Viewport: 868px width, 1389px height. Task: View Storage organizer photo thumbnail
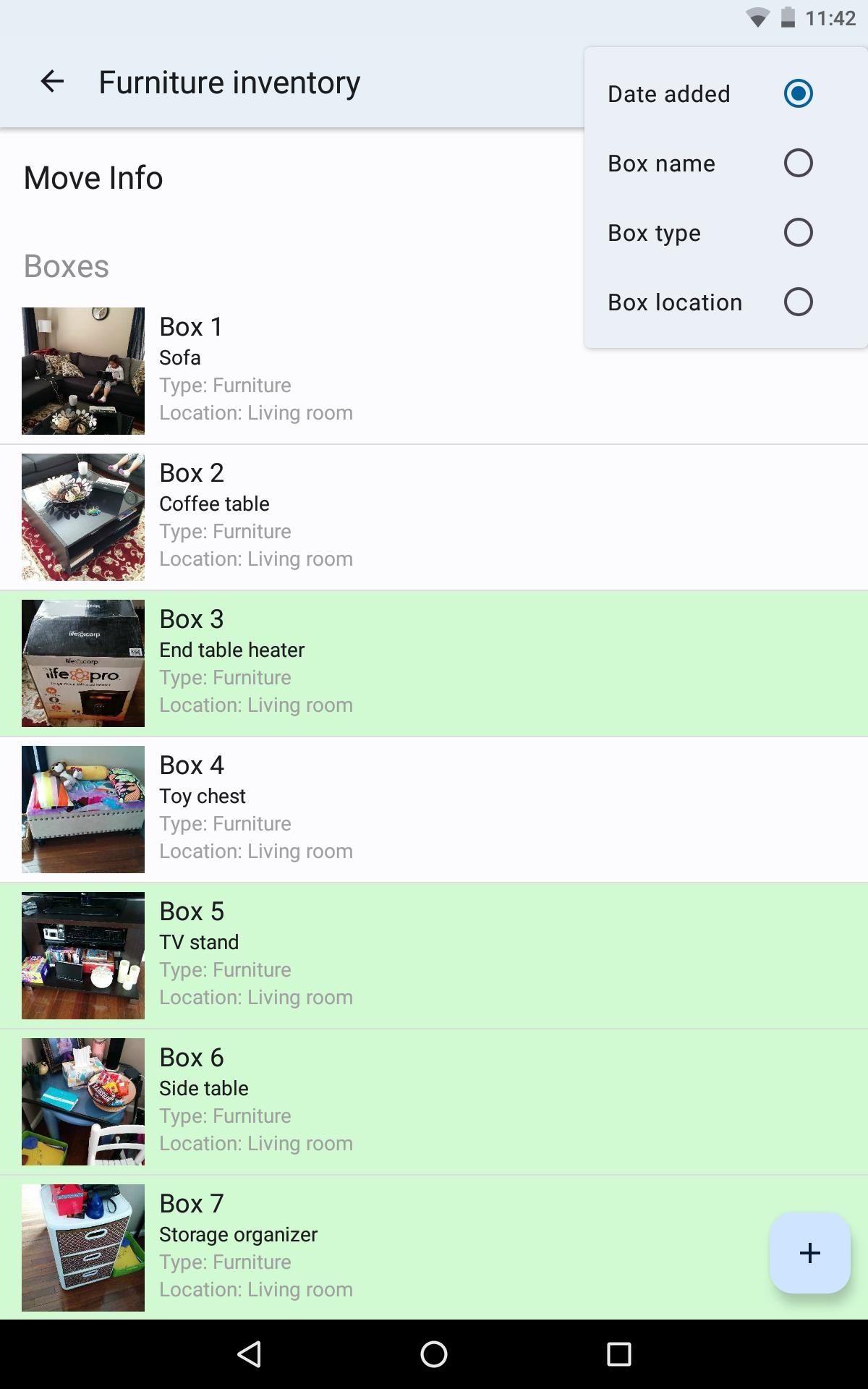83,1248
